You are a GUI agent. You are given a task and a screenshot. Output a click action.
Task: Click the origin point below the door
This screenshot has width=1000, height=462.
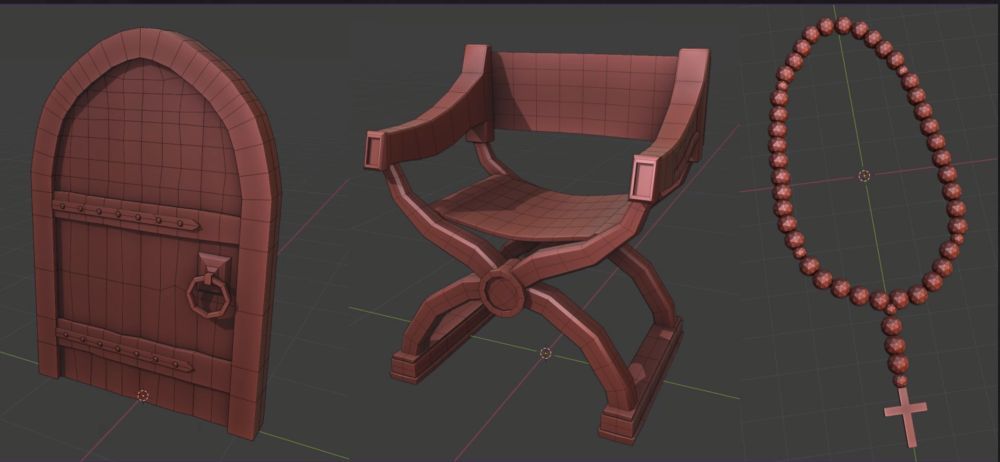pos(143,396)
